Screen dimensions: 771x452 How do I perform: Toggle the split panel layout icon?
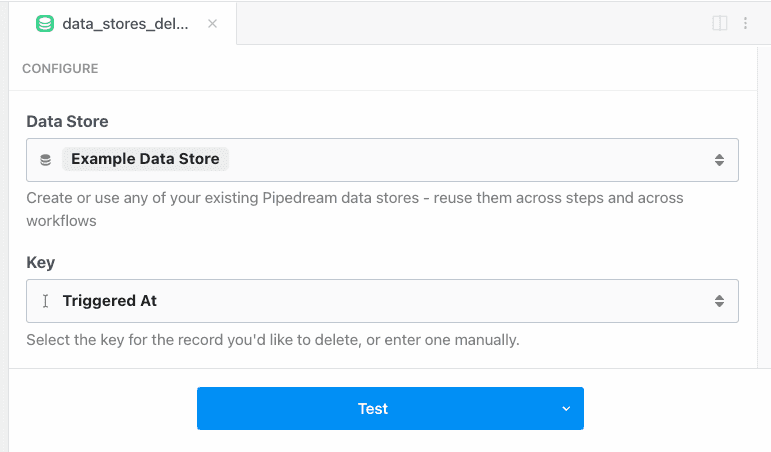719,23
